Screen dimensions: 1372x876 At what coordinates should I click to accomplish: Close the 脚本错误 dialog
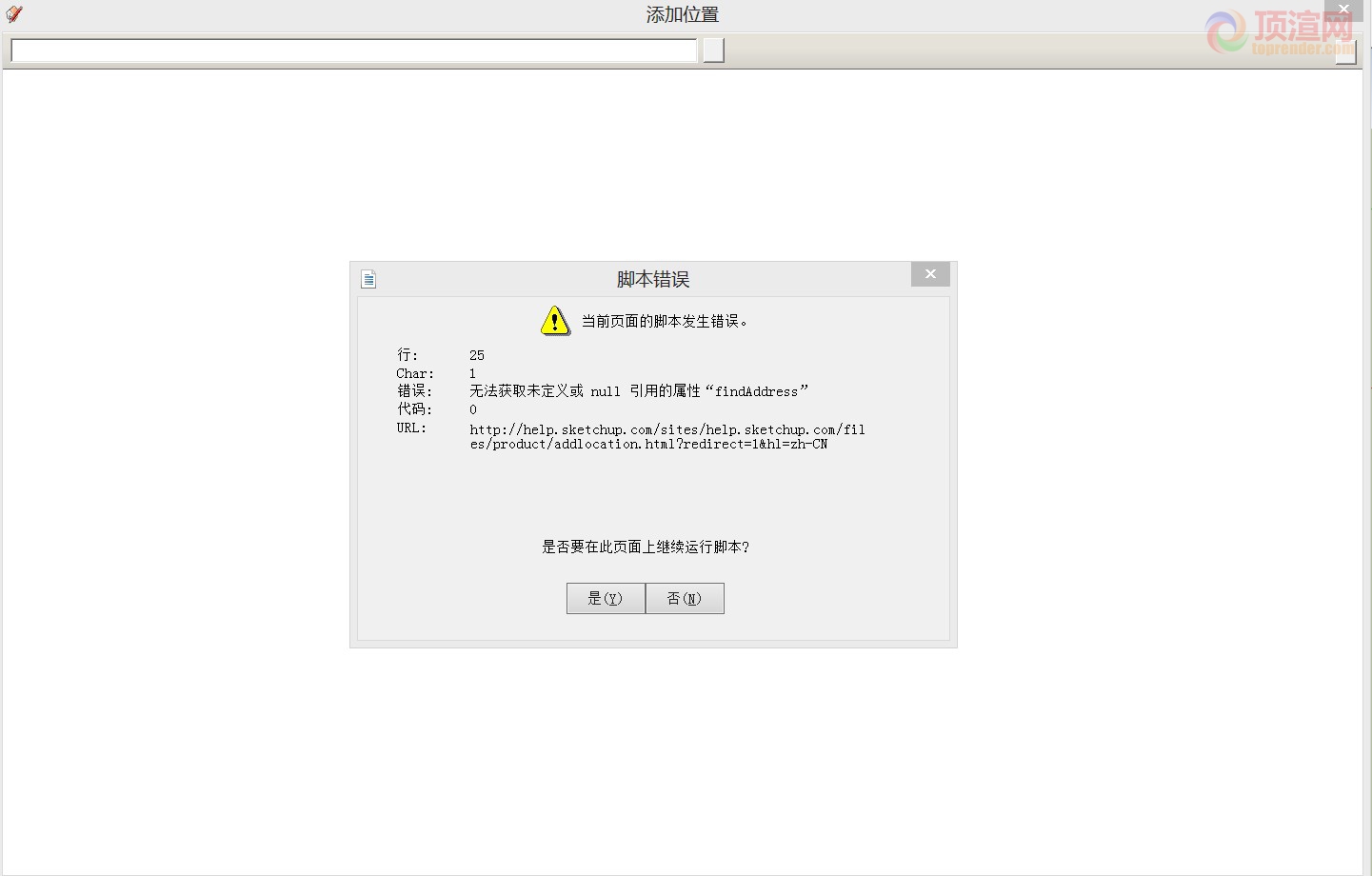tap(930, 274)
